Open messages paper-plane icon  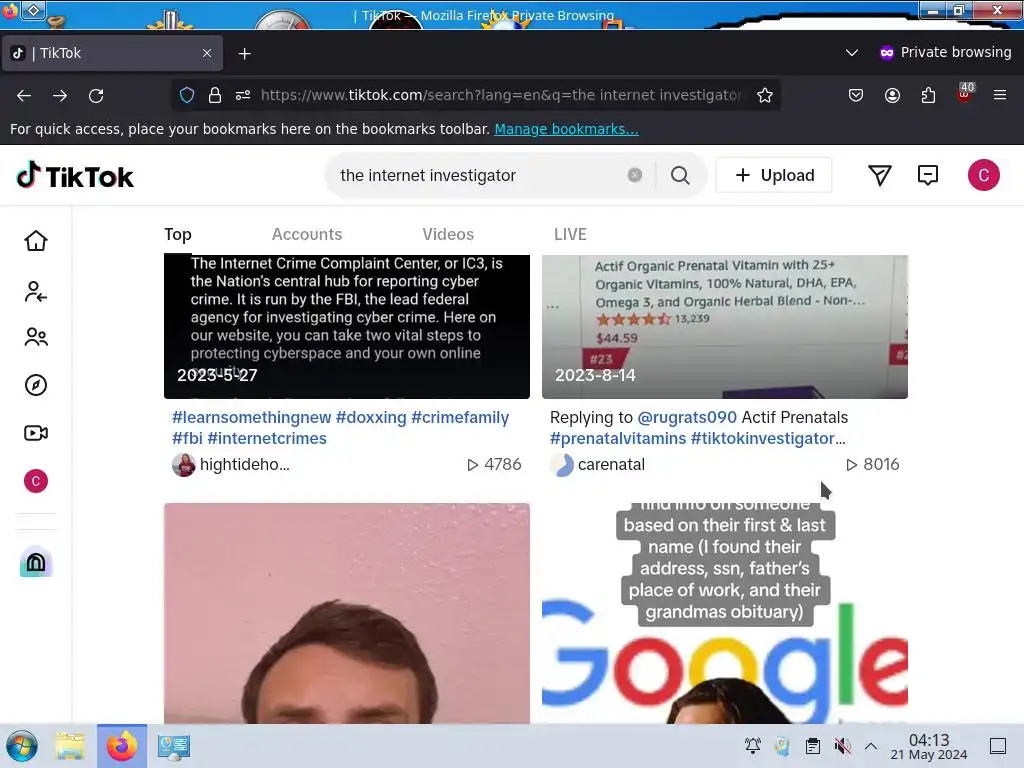coord(880,175)
